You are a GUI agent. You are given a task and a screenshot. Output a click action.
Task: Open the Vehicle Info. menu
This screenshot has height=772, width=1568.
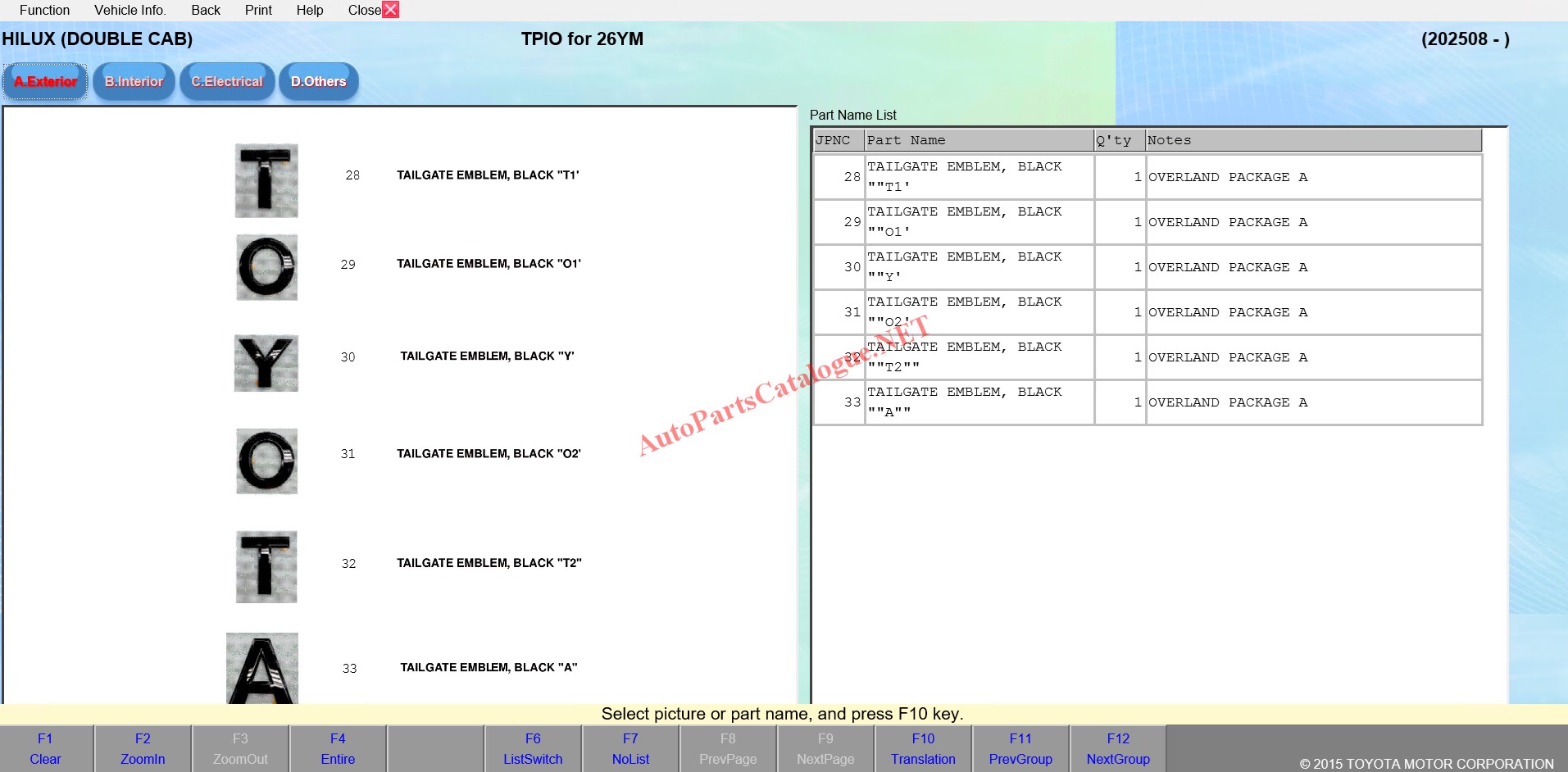(x=130, y=10)
